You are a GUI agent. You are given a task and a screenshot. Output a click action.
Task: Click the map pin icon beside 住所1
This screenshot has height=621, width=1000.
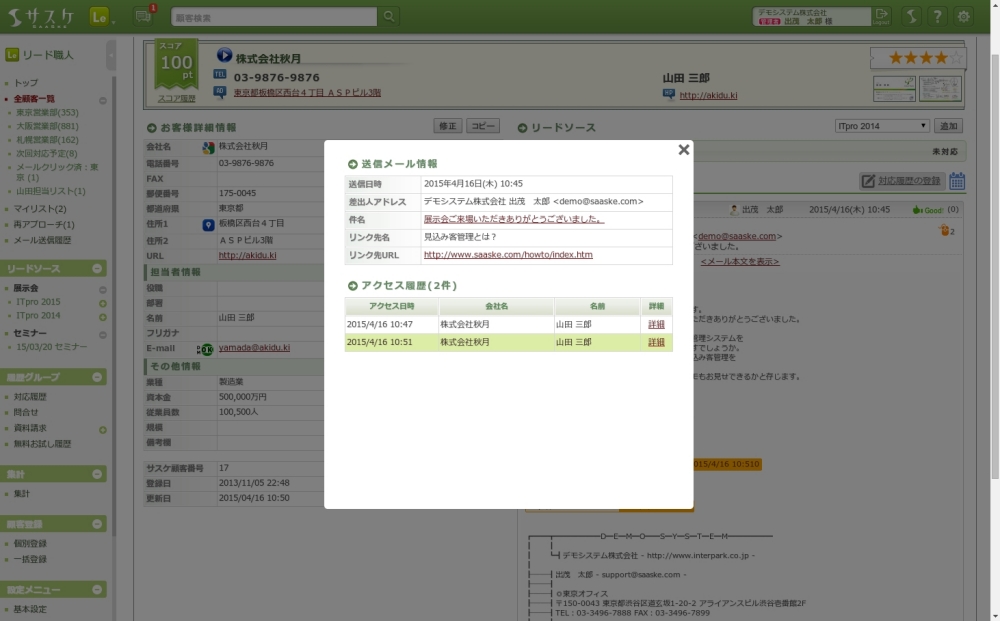point(208,225)
